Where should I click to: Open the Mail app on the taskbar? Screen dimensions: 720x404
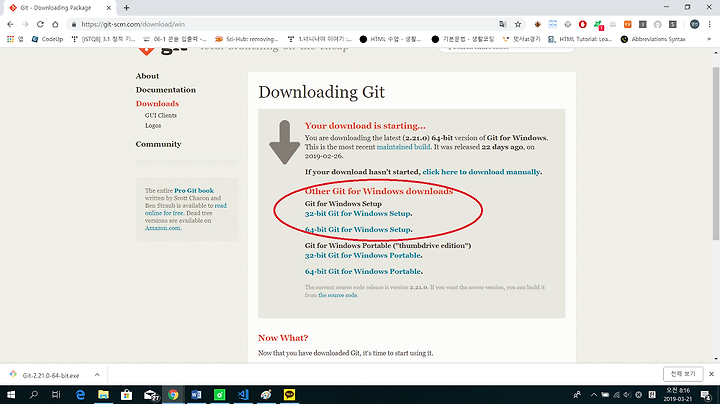pos(151,395)
